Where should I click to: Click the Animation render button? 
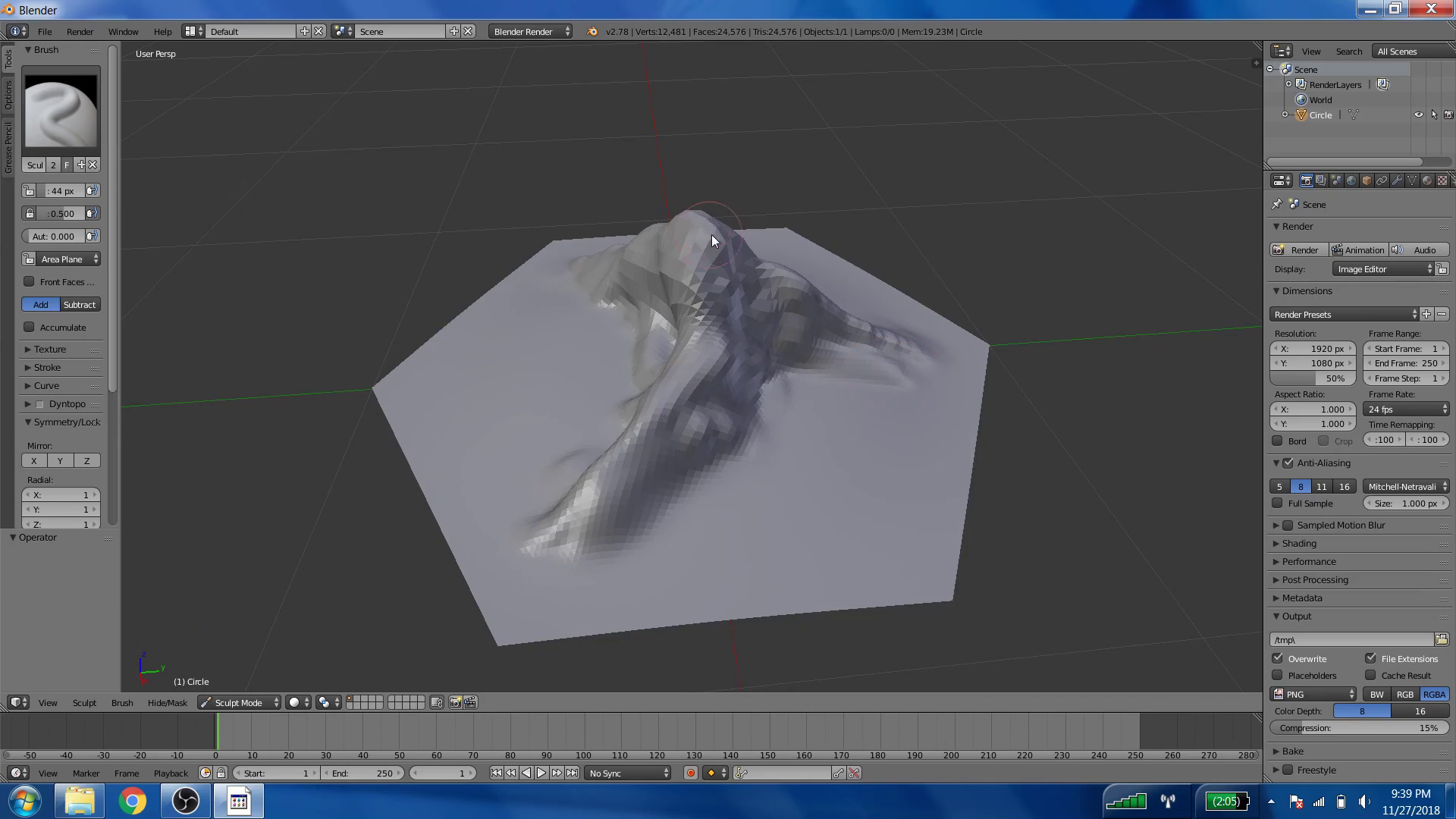point(1359,249)
